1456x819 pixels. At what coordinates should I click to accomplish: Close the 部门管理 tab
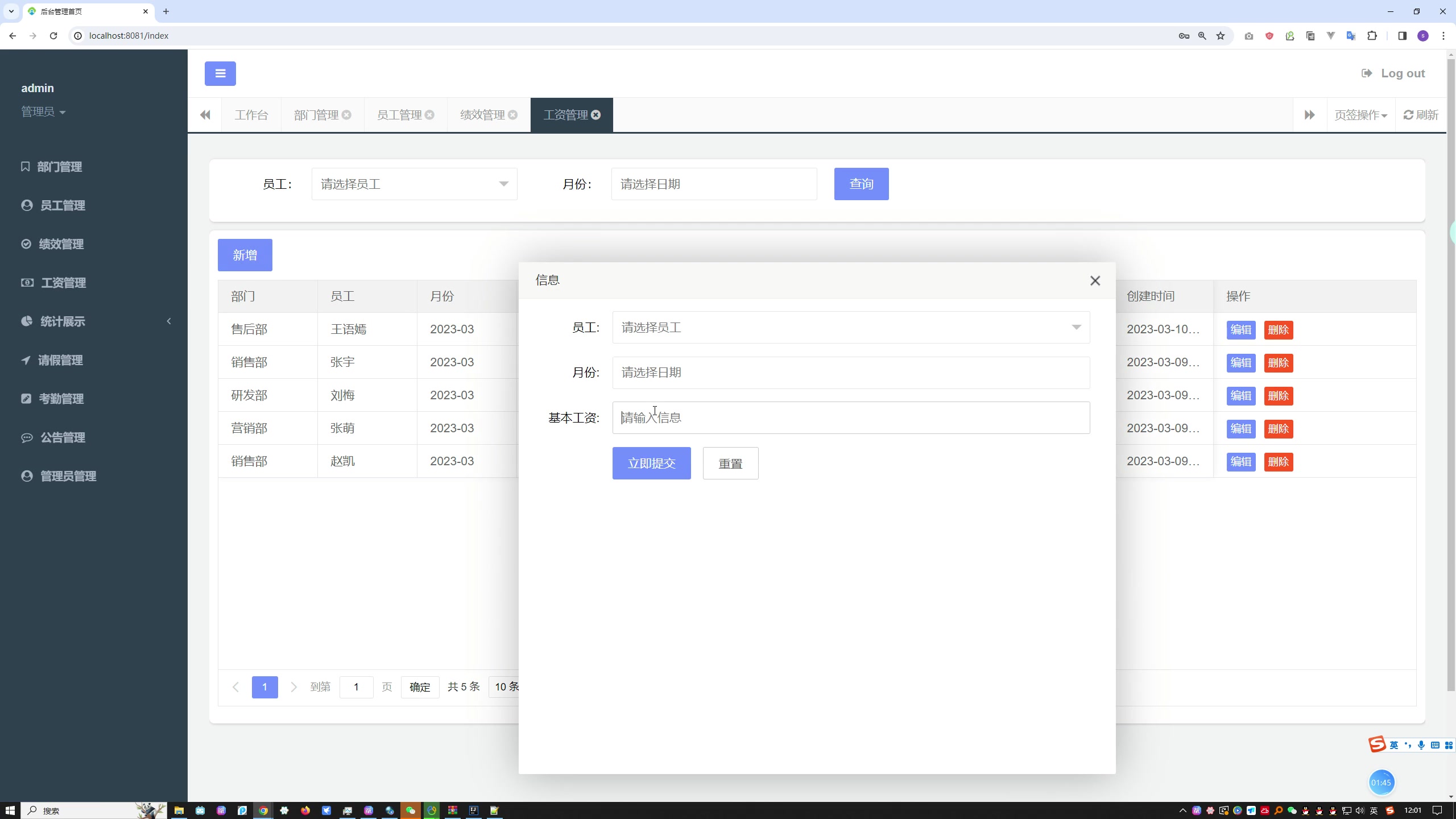346,115
